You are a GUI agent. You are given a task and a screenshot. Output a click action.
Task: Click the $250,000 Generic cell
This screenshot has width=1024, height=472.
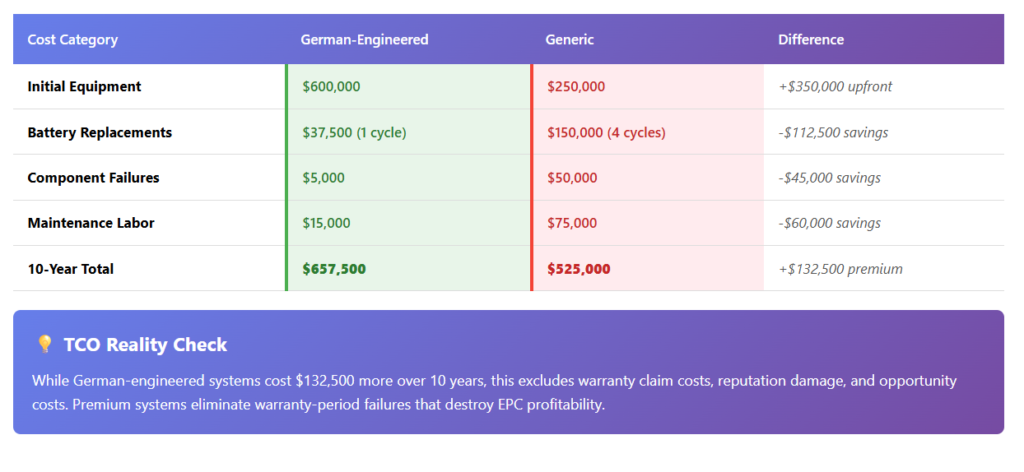coord(576,86)
